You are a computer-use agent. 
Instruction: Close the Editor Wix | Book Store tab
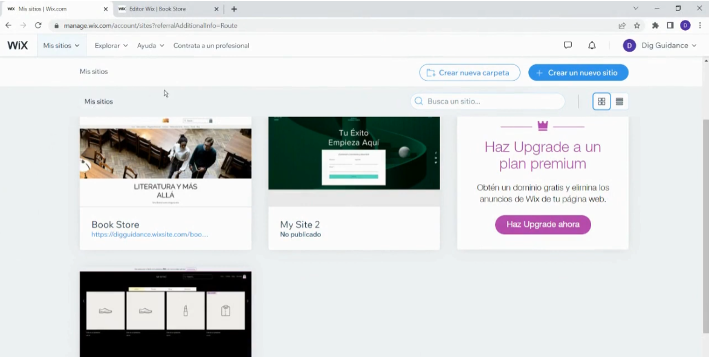216,9
